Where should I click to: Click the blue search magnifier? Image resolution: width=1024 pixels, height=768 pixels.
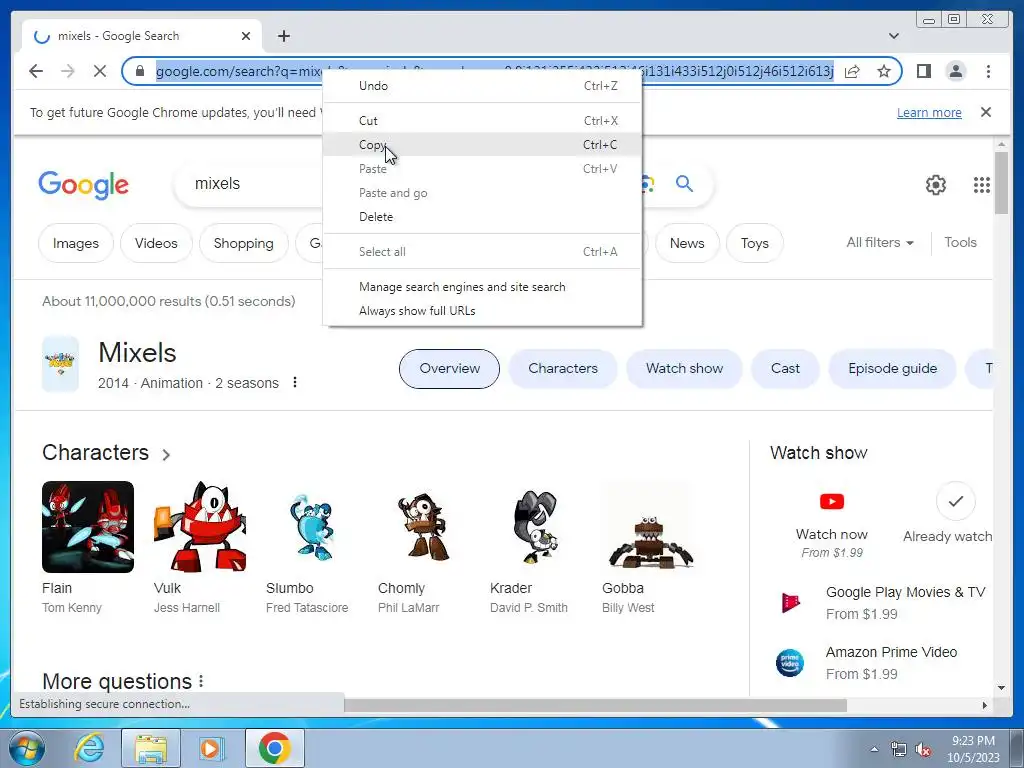[684, 184]
